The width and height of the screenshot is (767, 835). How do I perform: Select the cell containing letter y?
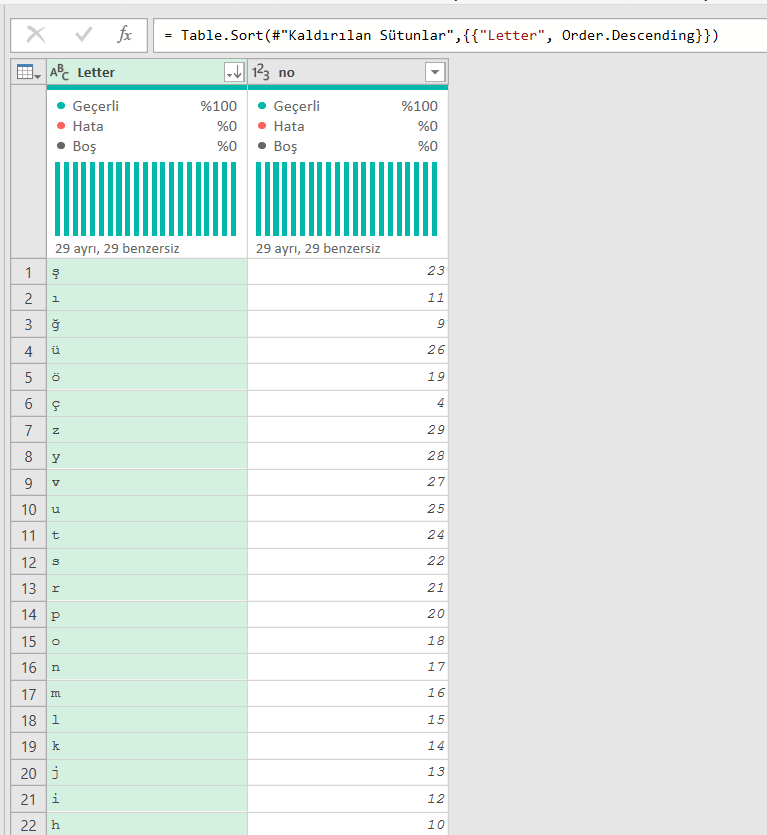tap(147, 456)
